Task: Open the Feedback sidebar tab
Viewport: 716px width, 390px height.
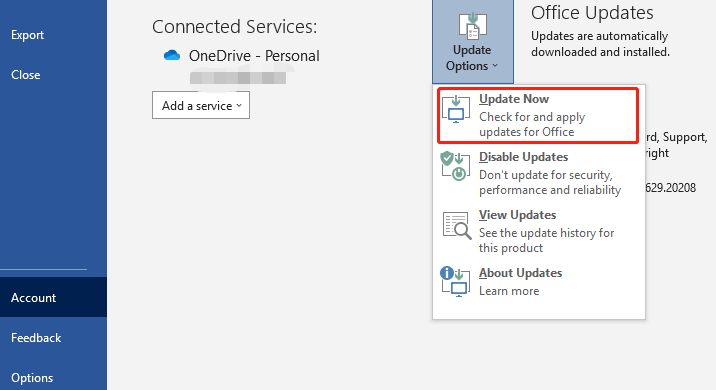Action: 53,337
